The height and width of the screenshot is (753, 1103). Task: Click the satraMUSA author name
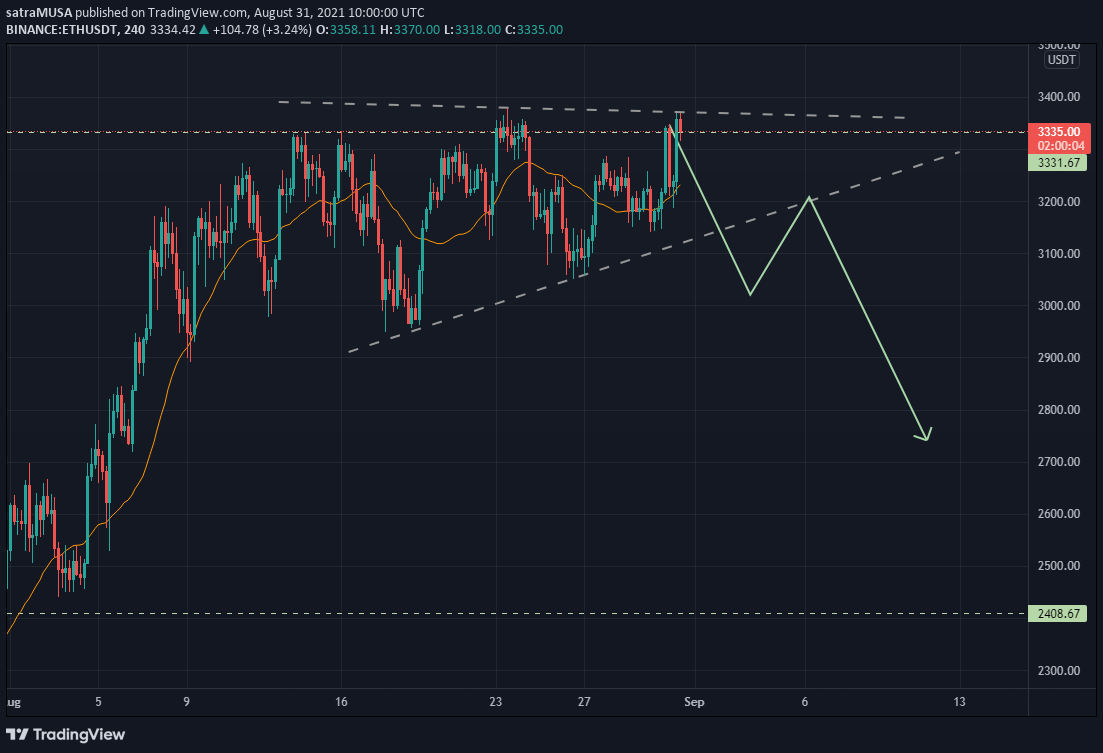tap(39, 13)
